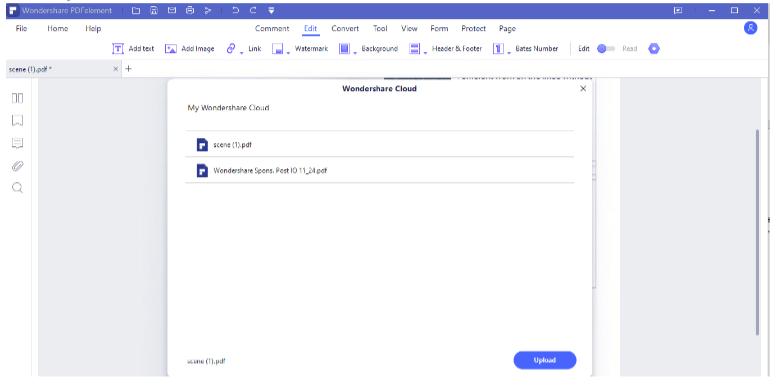Switch to the Form tab
The height and width of the screenshot is (384, 774).
coord(439,29)
